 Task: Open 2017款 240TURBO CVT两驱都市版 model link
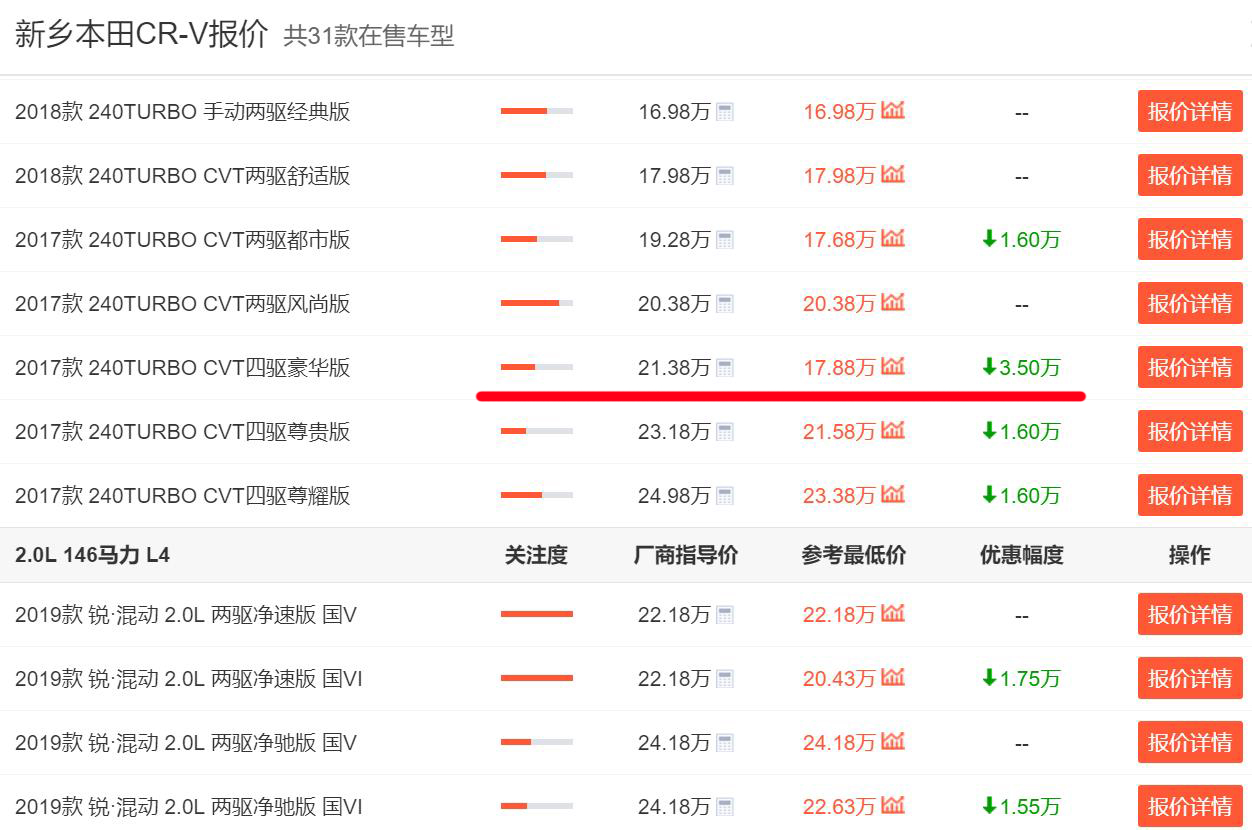pyautogui.click(x=183, y=240)
